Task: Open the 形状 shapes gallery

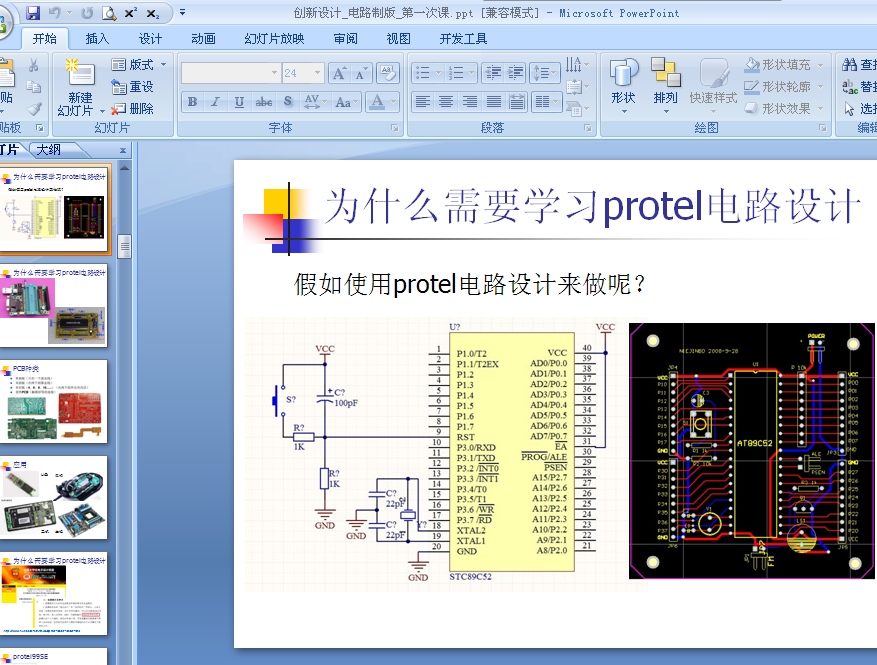Action: pyautogui.click(x=623, y=87)
